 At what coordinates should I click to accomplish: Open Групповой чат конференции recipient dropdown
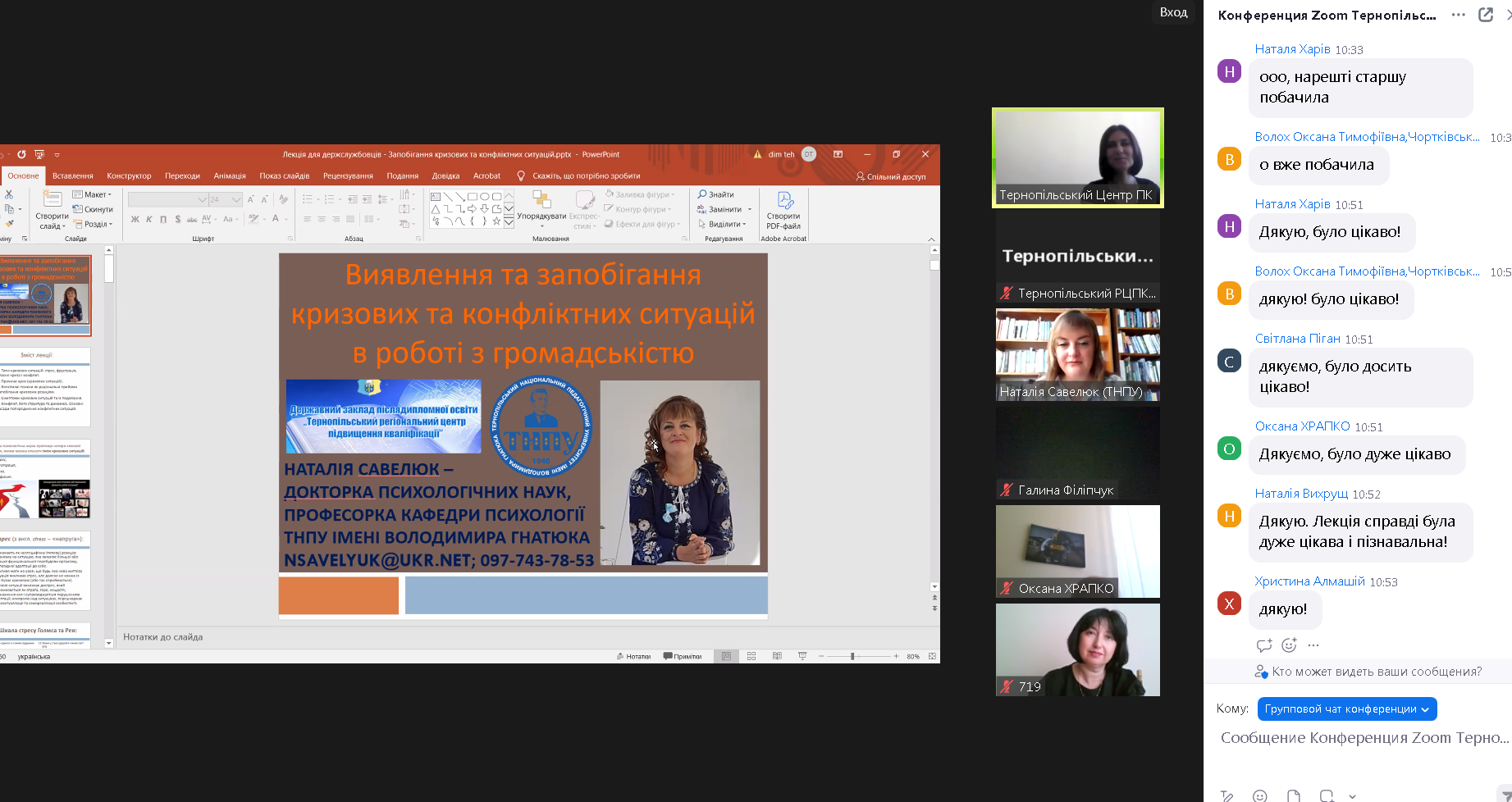(1347, 709)
